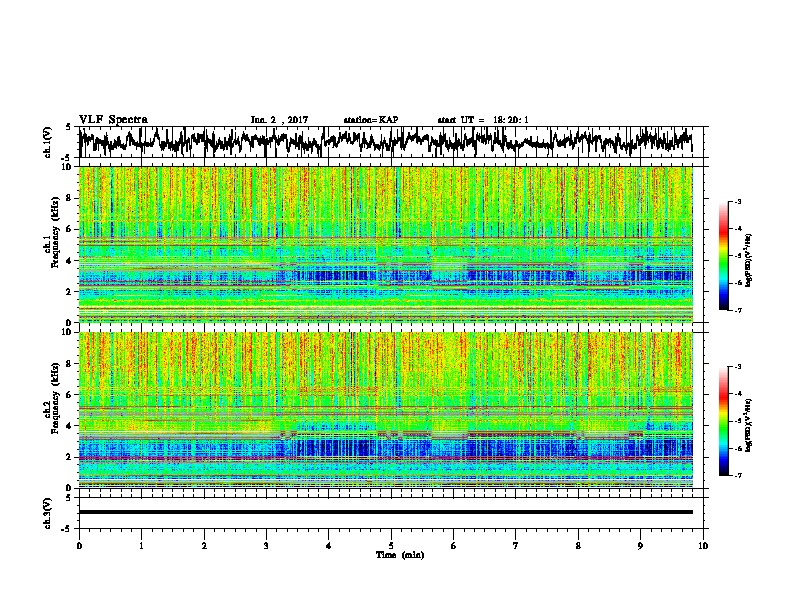Image resolution: width=792 pixels, height=612 pixels.
Task: Click the '4' kHz tick of ch.1 spectrogram
Action: [71, 261]
